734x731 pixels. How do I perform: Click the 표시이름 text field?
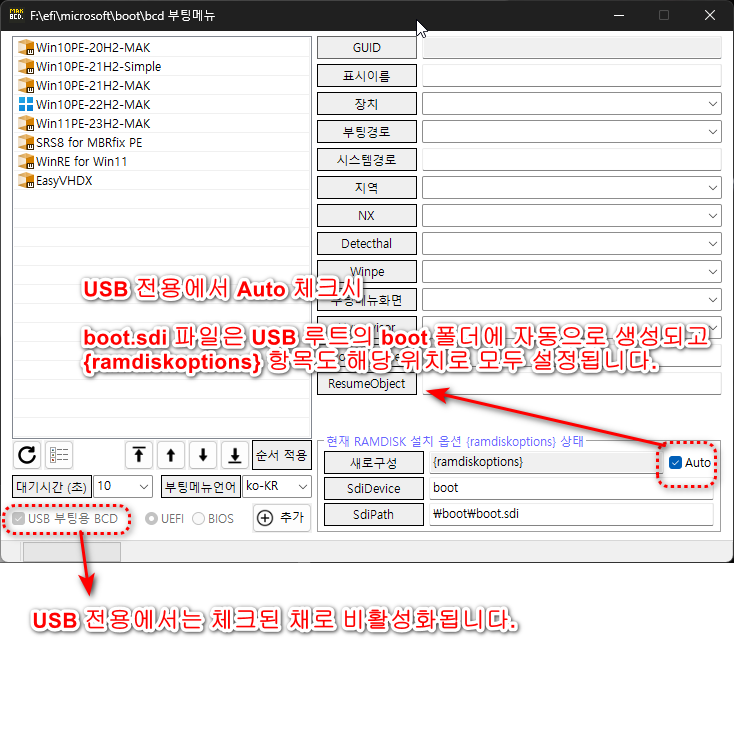tap(572, 75)
